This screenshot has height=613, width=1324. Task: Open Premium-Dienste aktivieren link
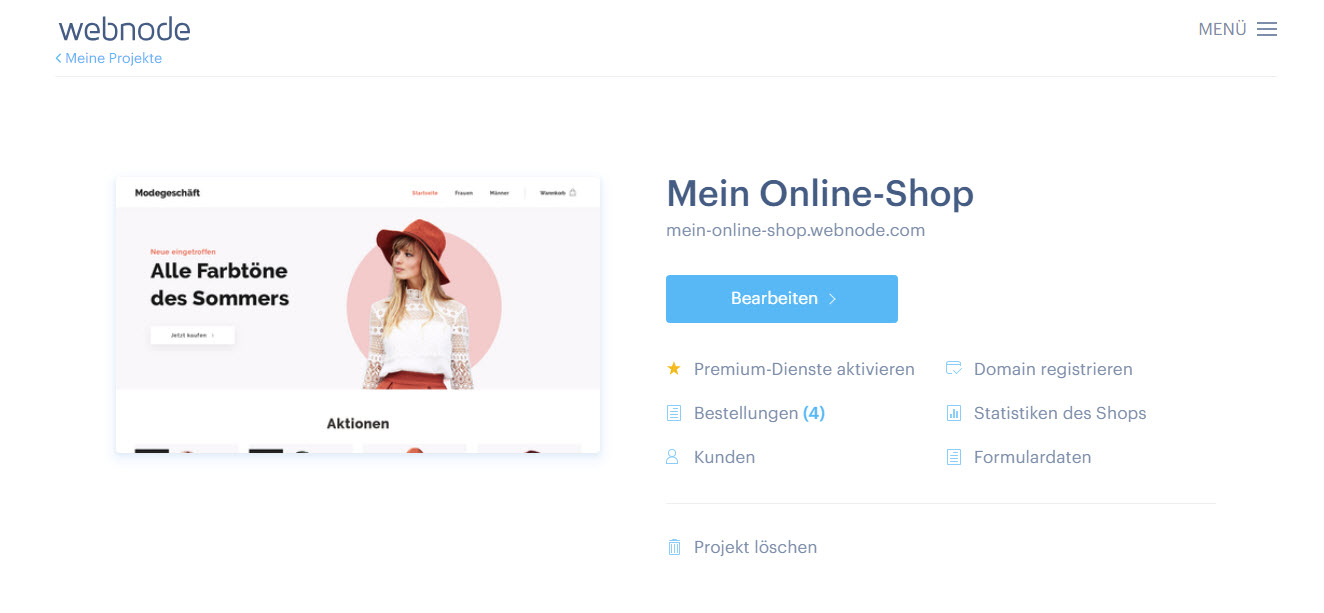(804, 369)
